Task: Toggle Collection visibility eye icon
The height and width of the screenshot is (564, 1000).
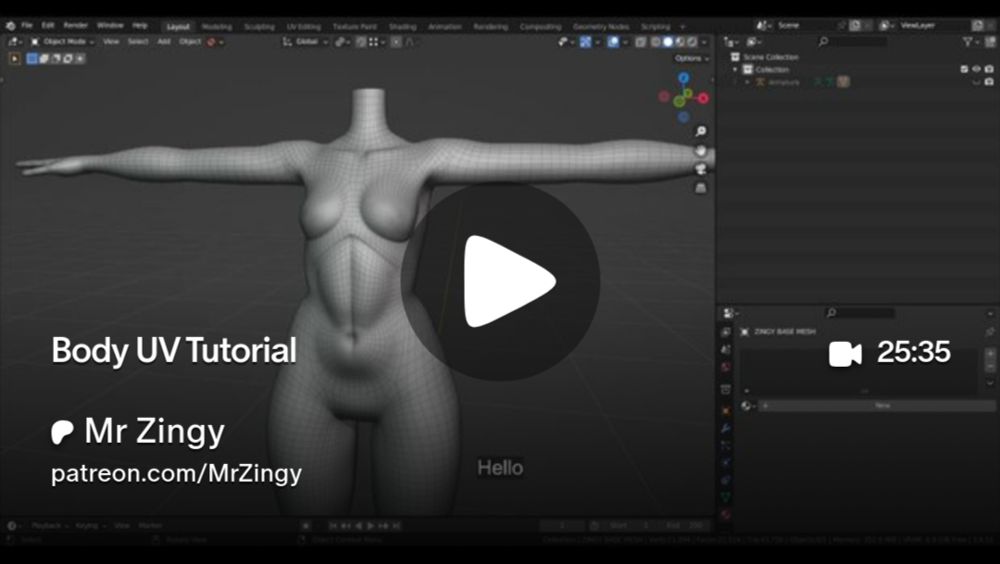Action: point(976,69)
